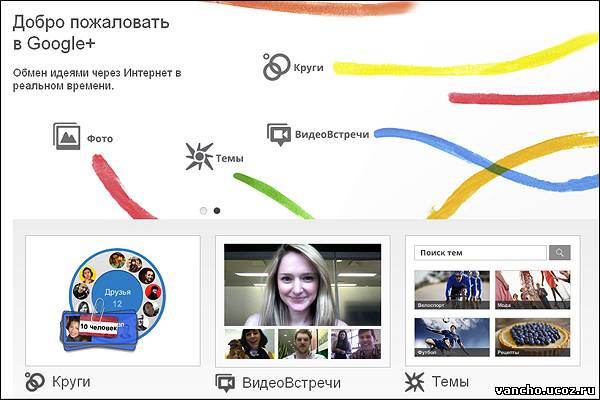Open the Темы label in the banner

(230, 158)
